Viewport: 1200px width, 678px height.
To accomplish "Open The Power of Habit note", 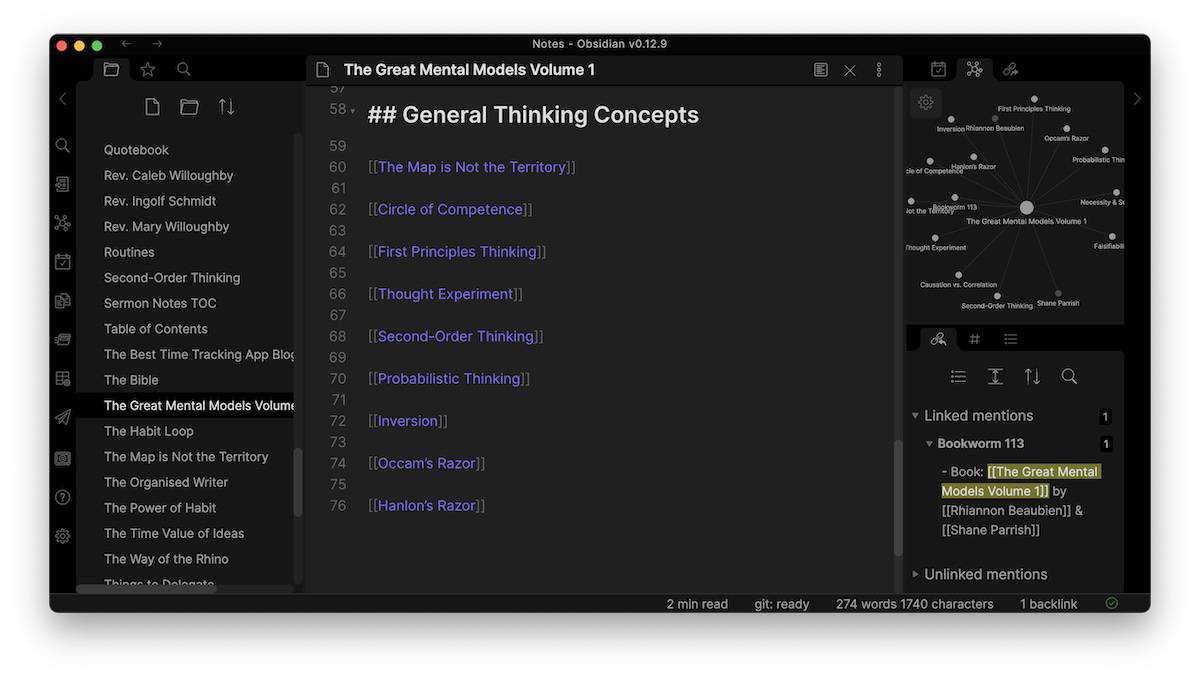I will coord(160,508).
